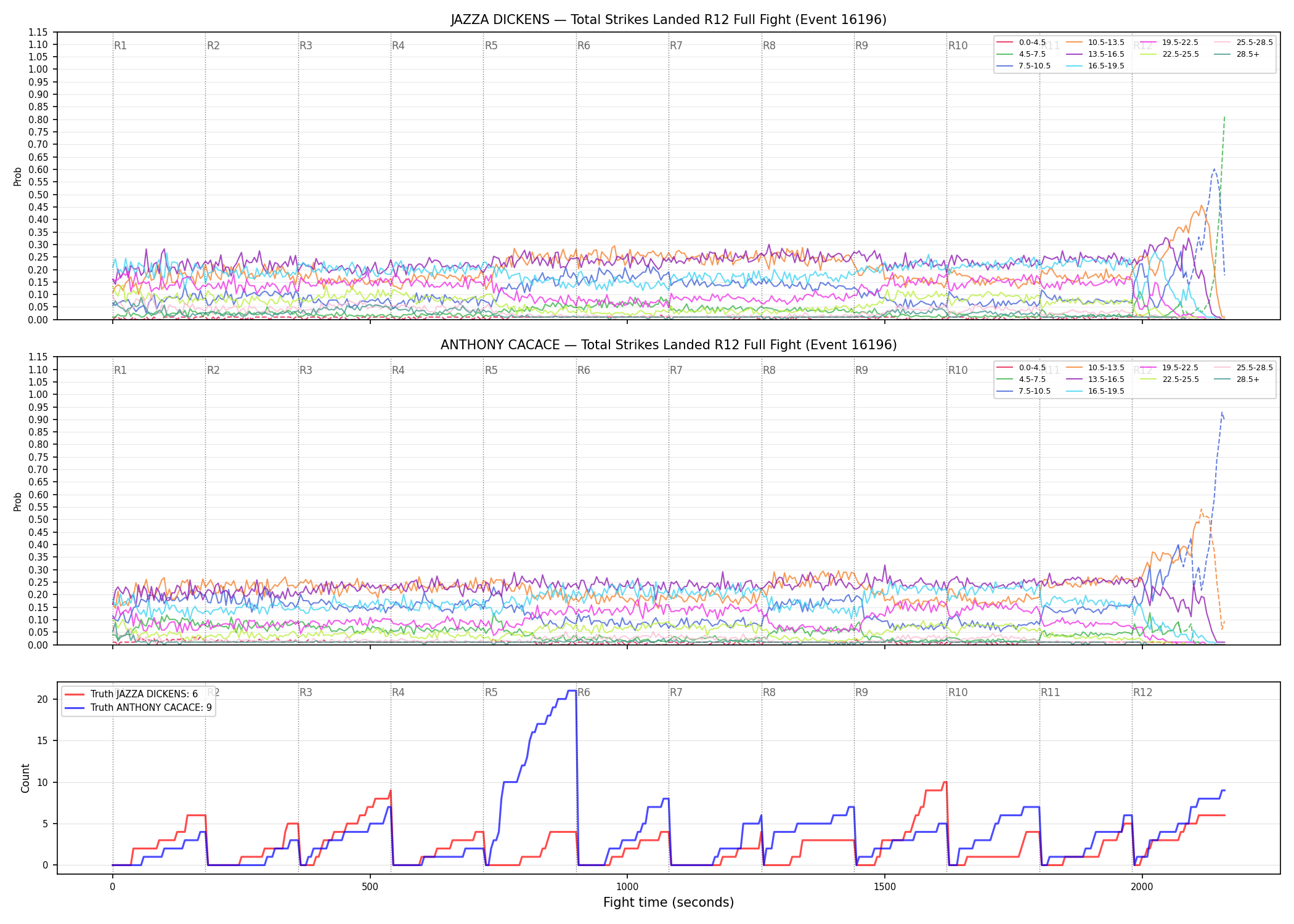Click the 0.0-4.5 legend label in Dickens chart
This screenshot has width=1294, height=924.
[x=1032, y=43]
